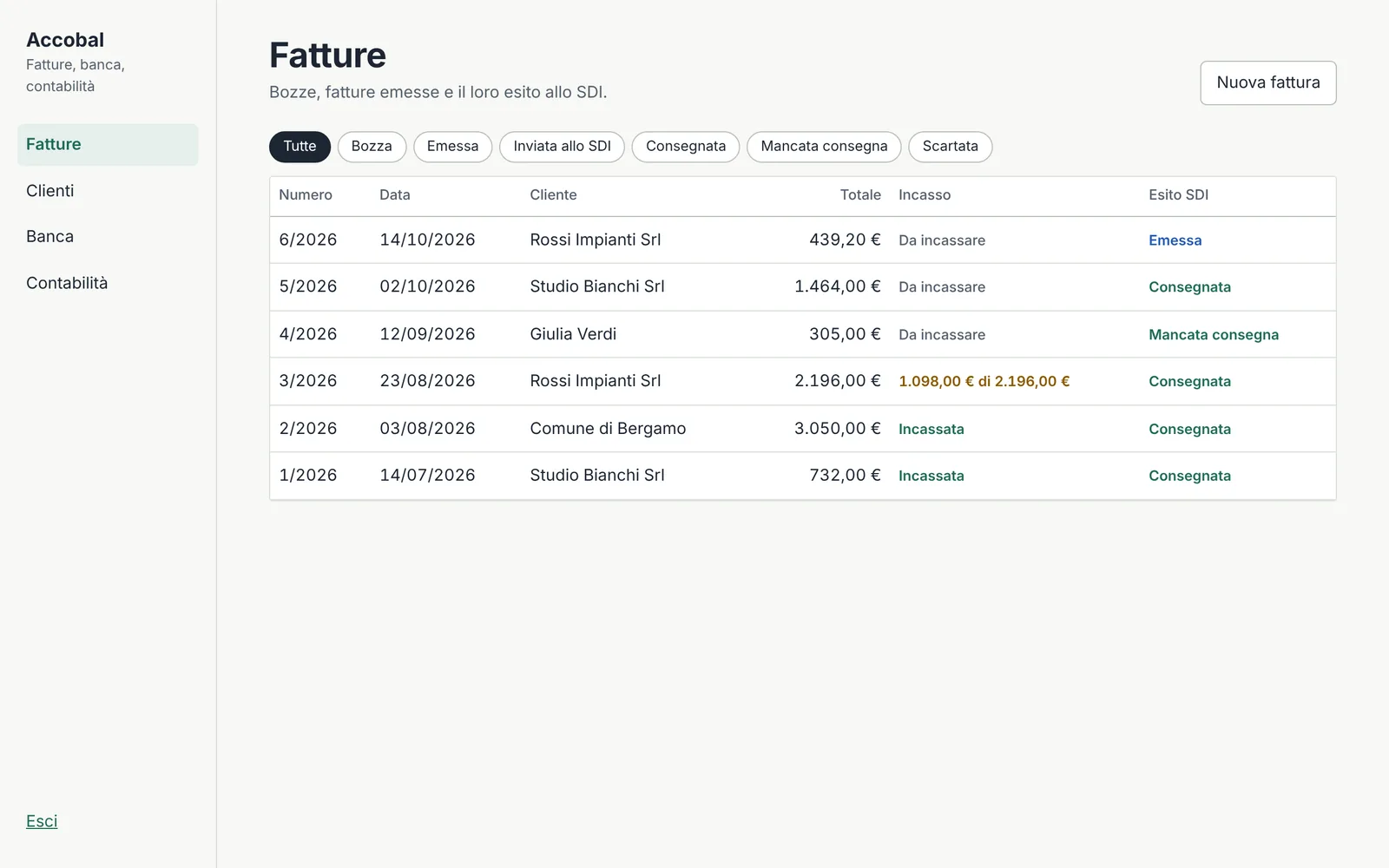
Task: Click the date 23/08/2026
Action: tap(427, 381)
